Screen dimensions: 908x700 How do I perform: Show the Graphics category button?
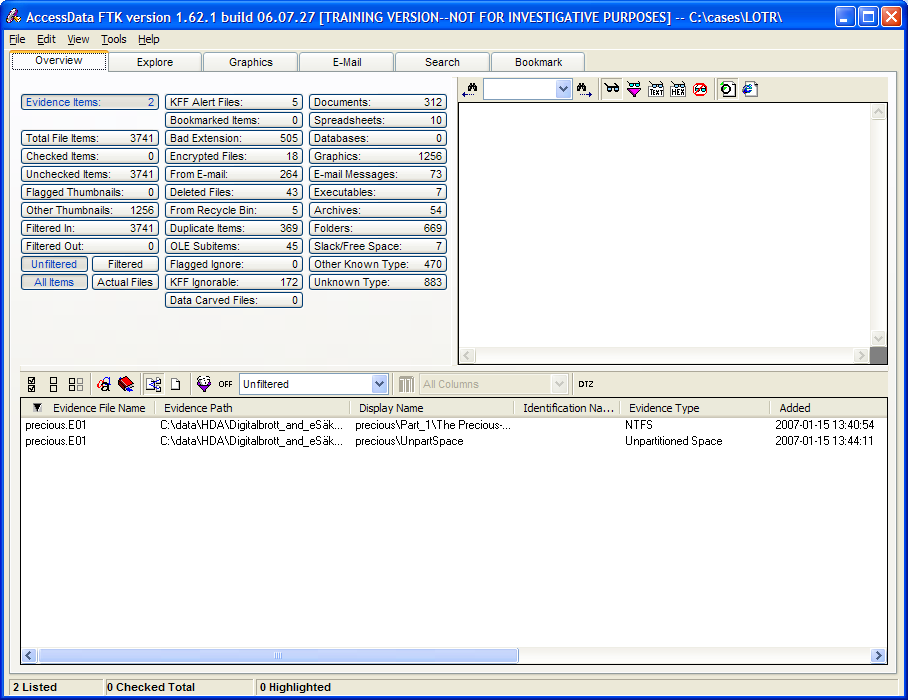(x=378, y=156)
